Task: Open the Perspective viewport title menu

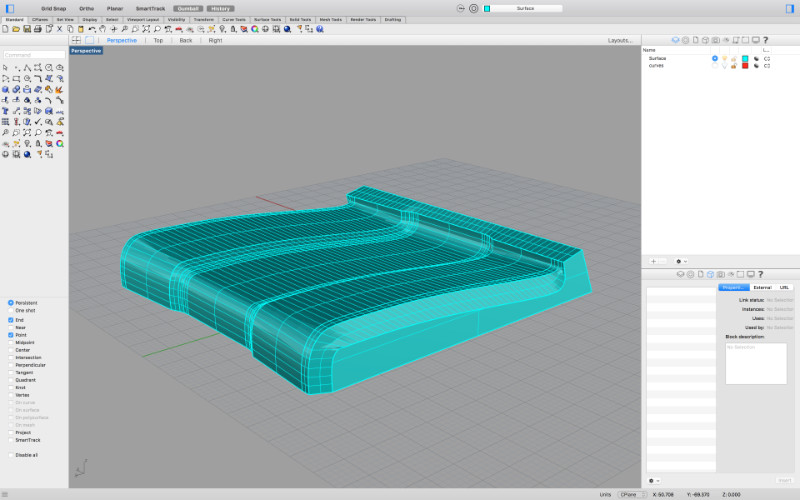Action: pos(86,51)
